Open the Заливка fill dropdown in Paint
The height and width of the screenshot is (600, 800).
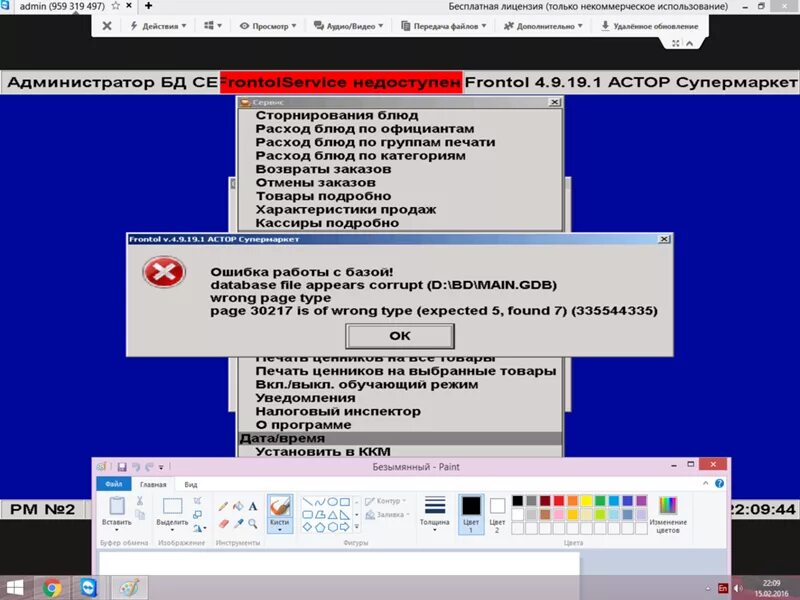(x=388, y=515)
